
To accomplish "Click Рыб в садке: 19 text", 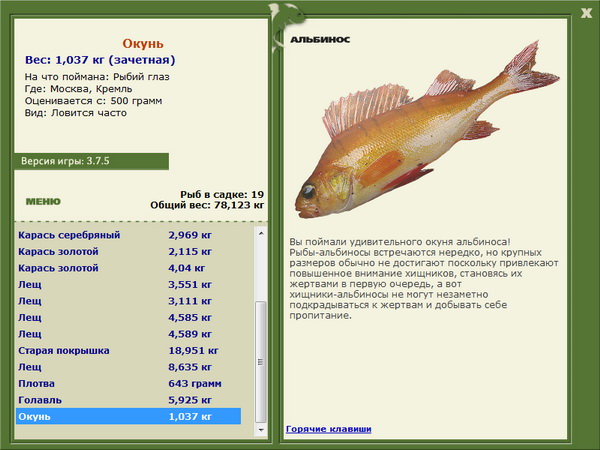I will [222, 194].
